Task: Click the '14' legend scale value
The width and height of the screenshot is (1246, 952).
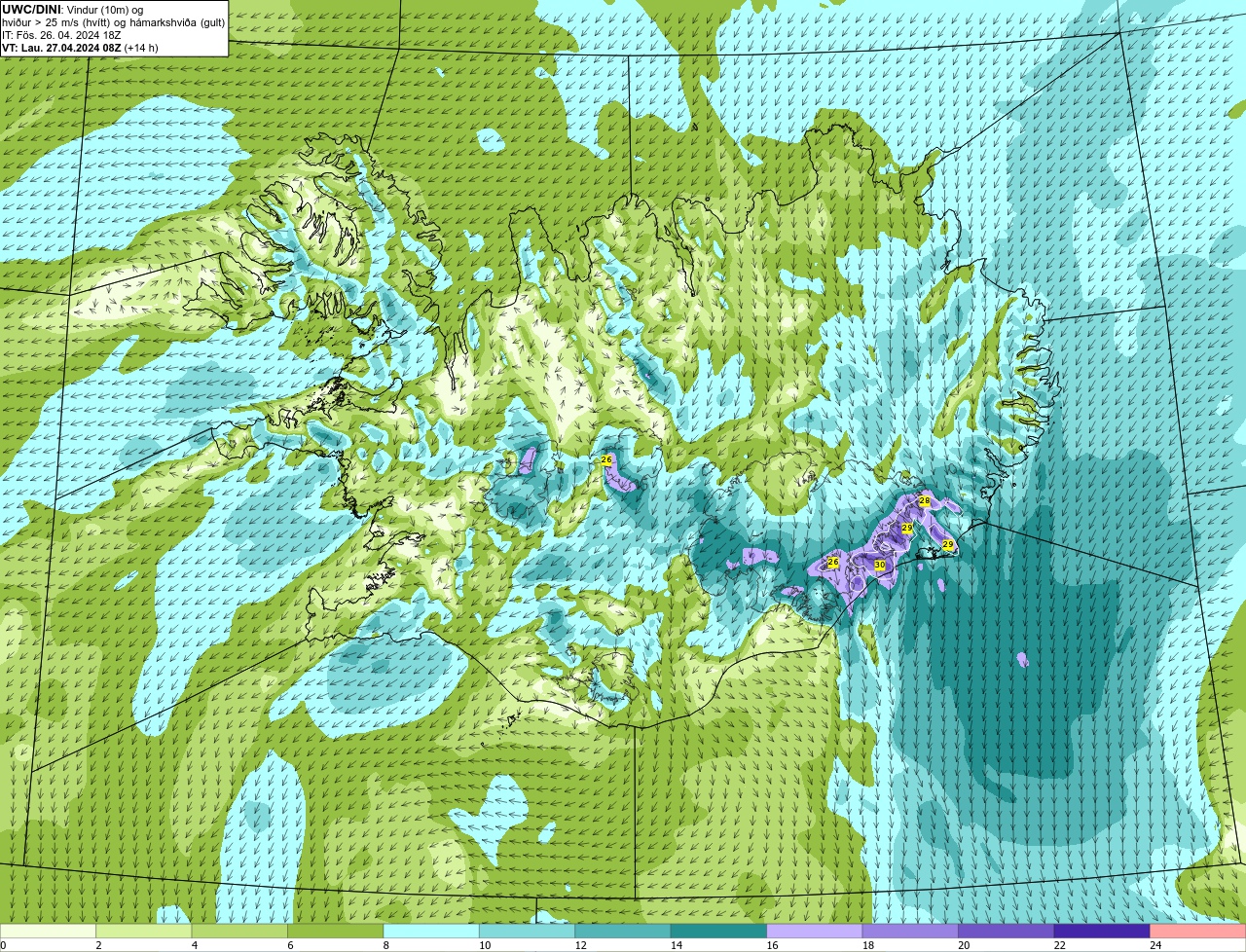Action: [677, 945]
